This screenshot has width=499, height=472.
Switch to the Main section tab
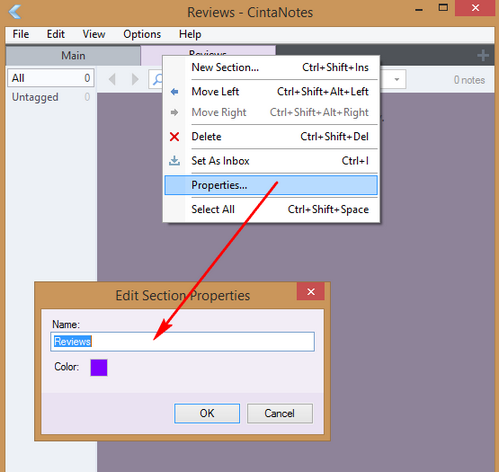tap(73, 55)
